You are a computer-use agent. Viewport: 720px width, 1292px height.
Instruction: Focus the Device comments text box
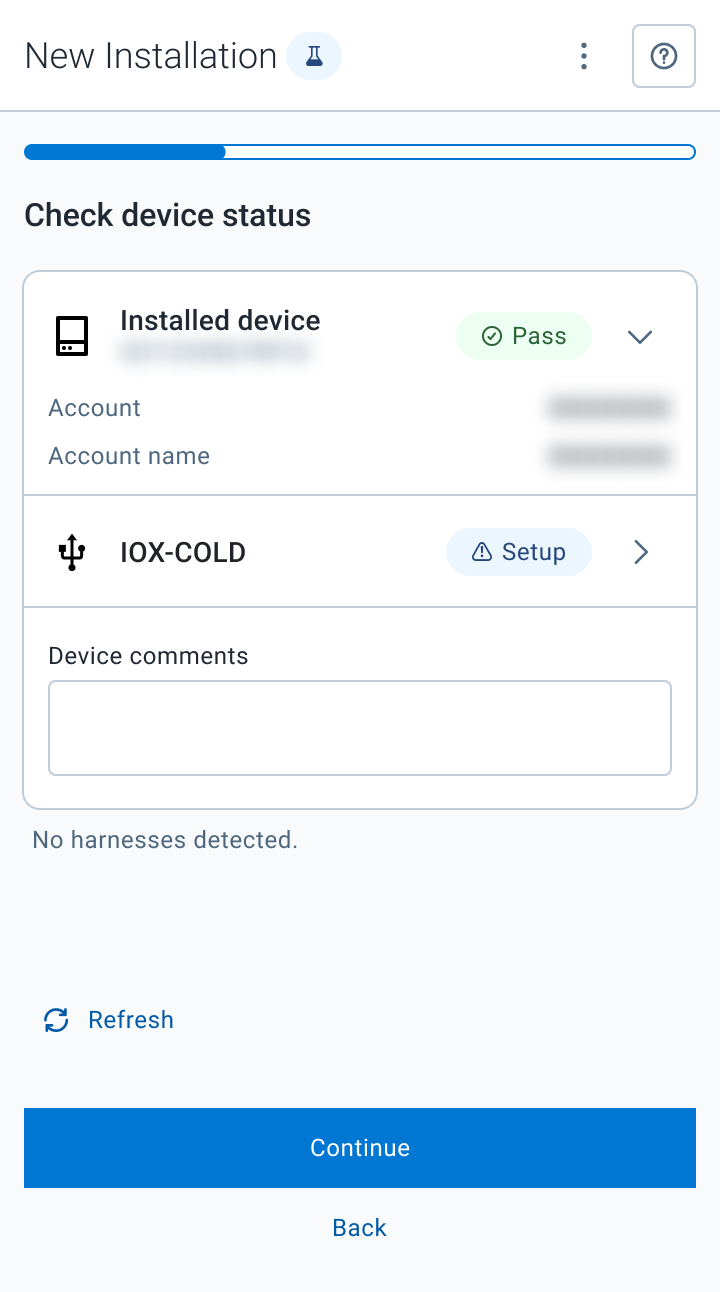tap(360, 728)
